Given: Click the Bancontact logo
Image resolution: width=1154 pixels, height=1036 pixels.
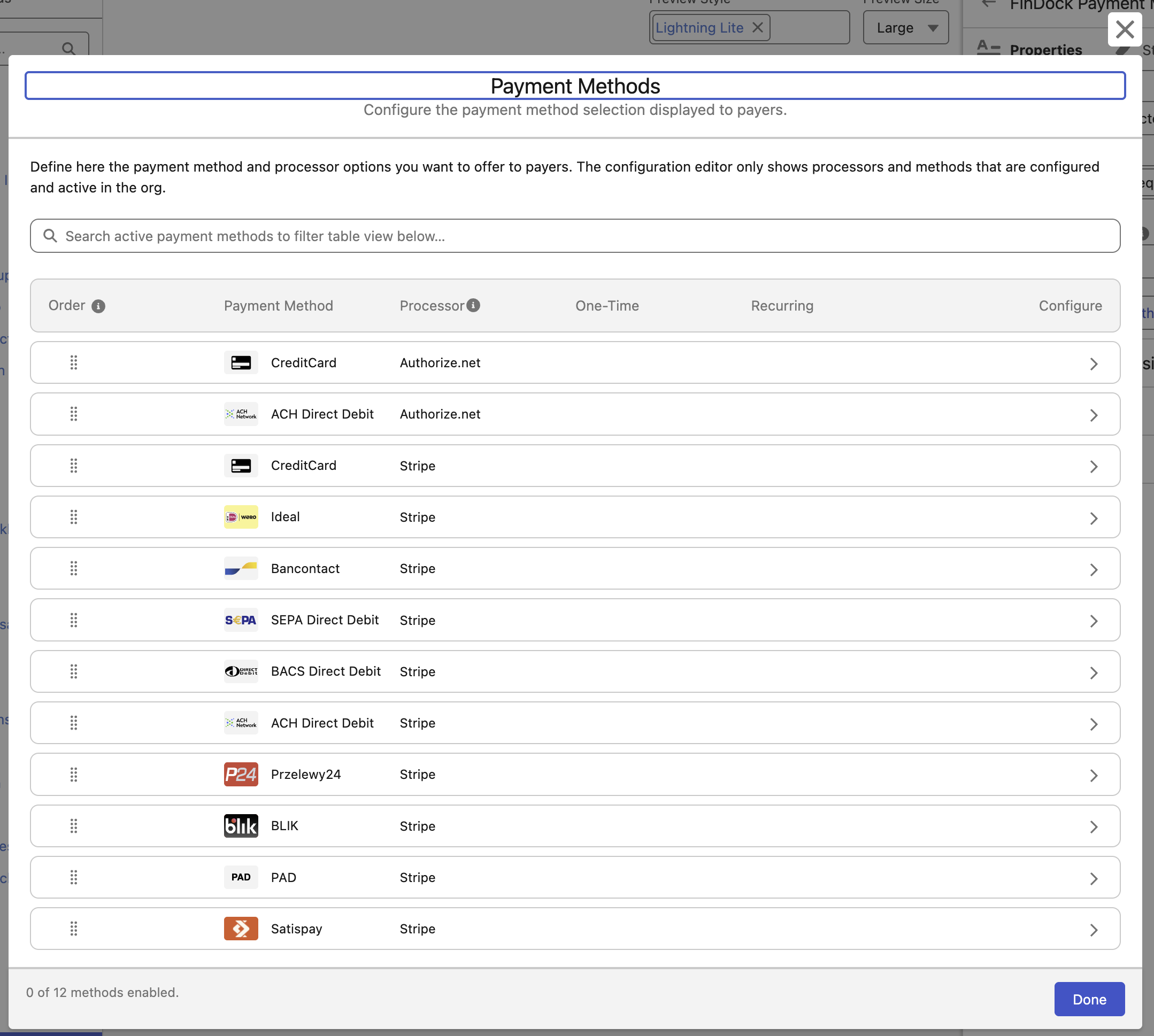Looking at the screenshot, I should (241, 568).
